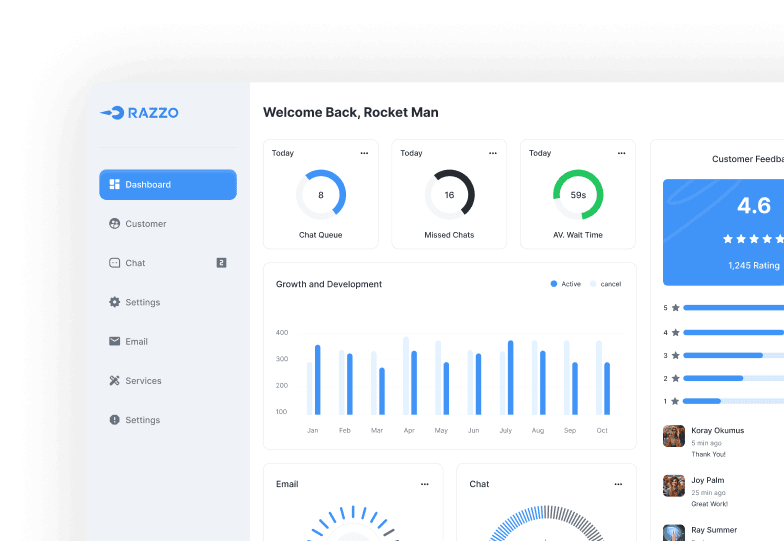Click the Email card title
The width and height of the screenshot is (784, 541).
[x=287, y=484]
